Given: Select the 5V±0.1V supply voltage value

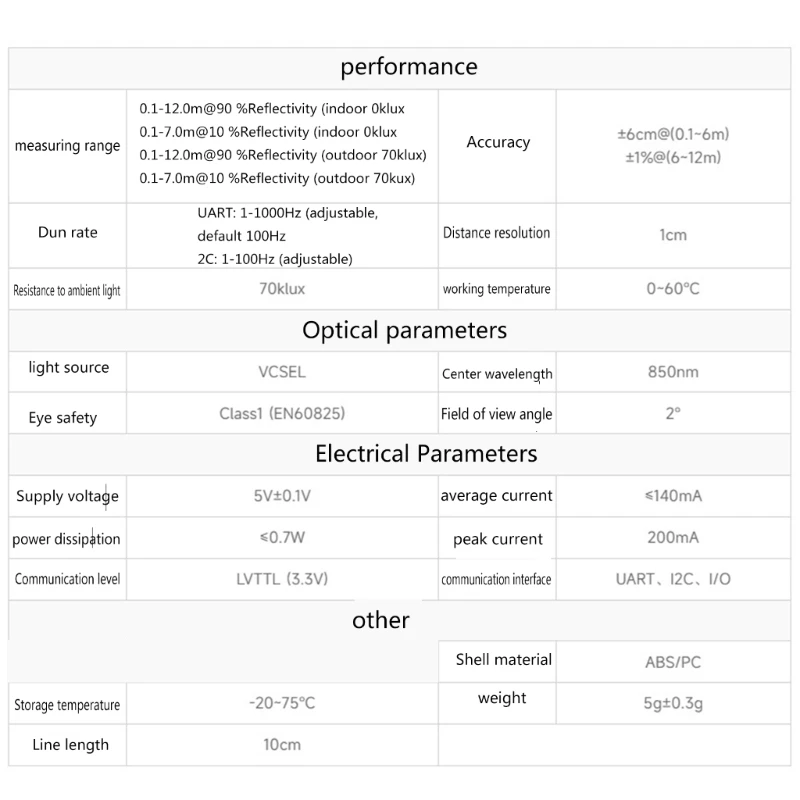Looking at the screenshot, I should [x=282, y=496].
